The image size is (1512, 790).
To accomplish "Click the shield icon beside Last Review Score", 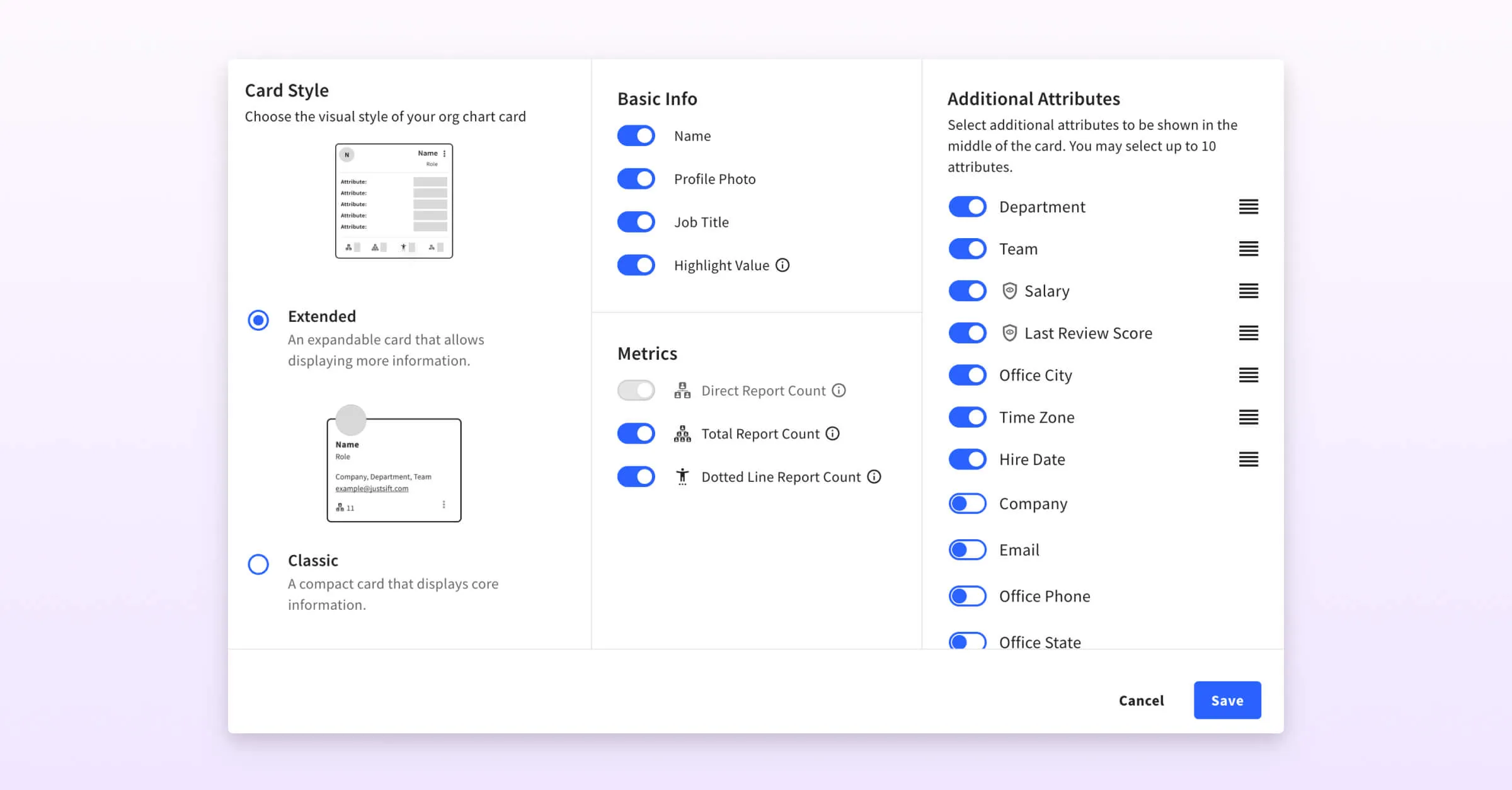I will (x=1009, y=333).
